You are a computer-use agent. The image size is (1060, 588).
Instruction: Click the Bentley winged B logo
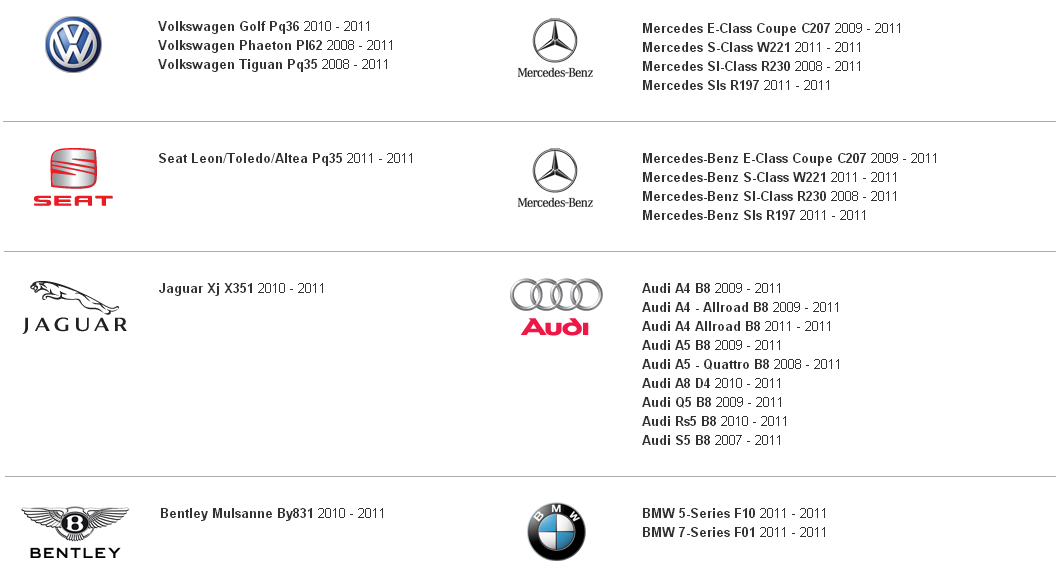pyautogui.click(x=74, y=533)
